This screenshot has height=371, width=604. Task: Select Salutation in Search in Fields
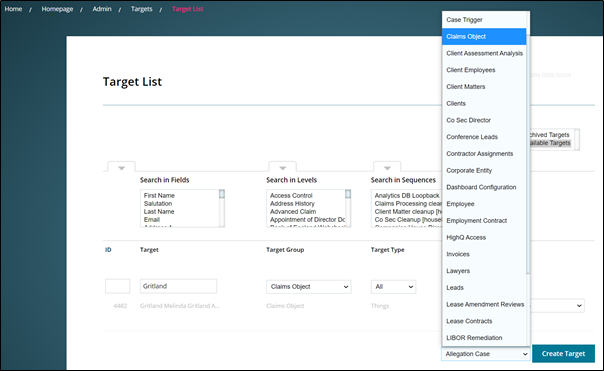pyautogui.click(x=158, y=204)
